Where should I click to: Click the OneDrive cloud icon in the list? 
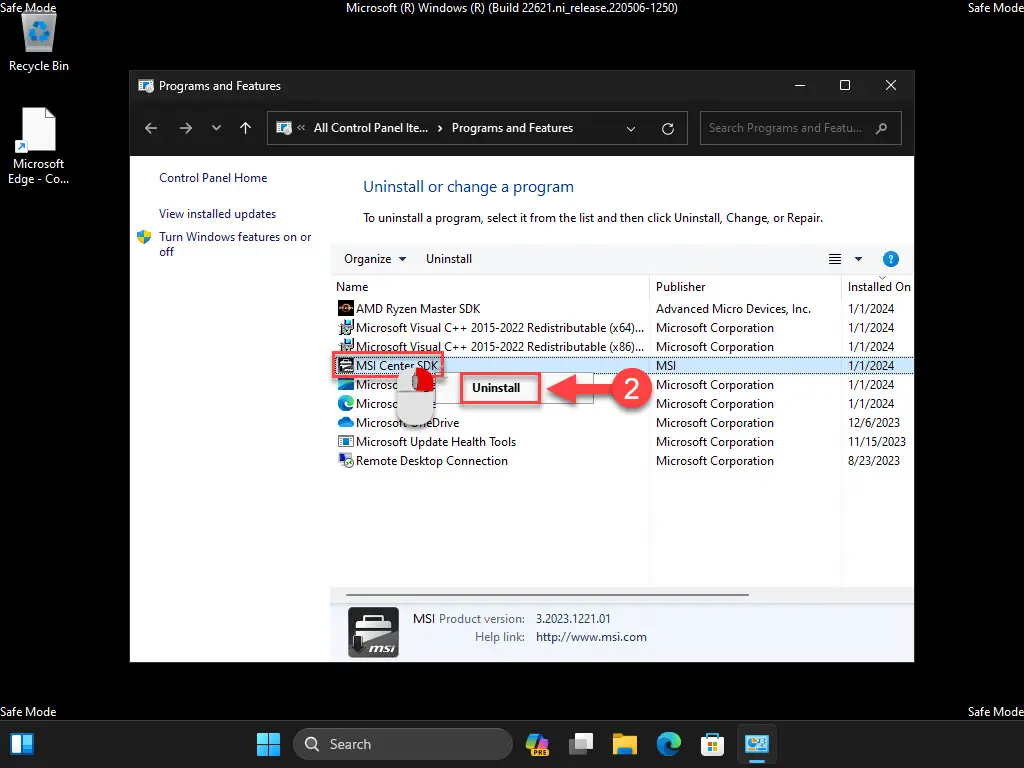coord(344,422)
